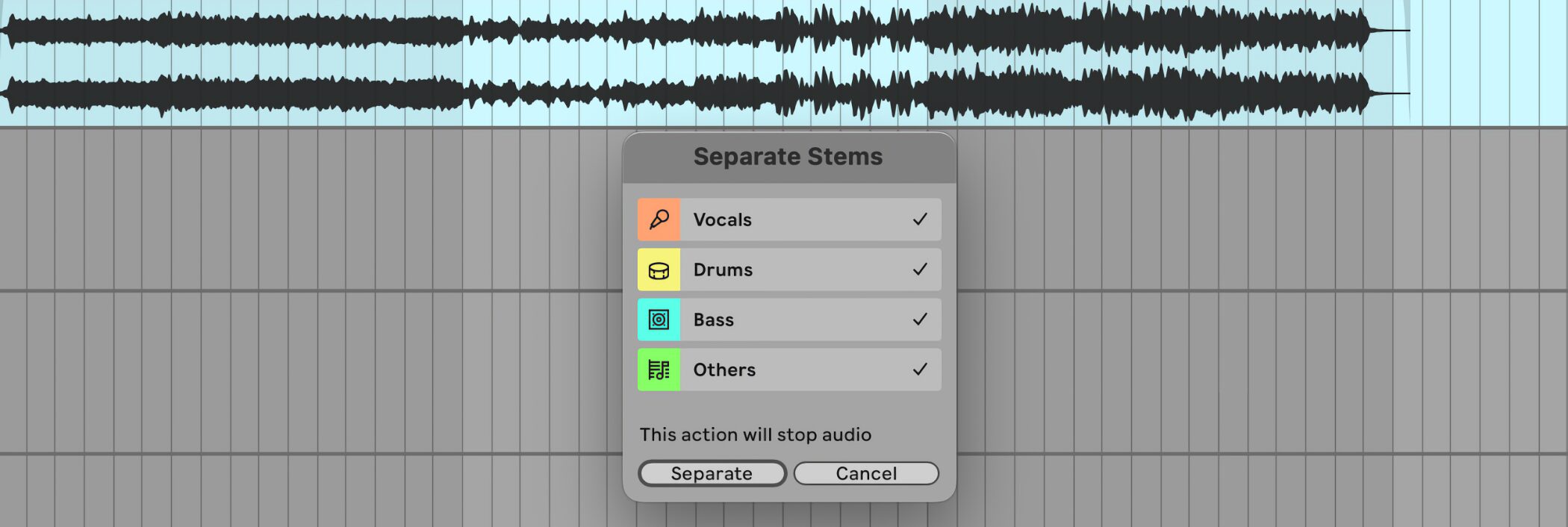
Task: Uncheck the Others stem checkmark
Action: 920,369
